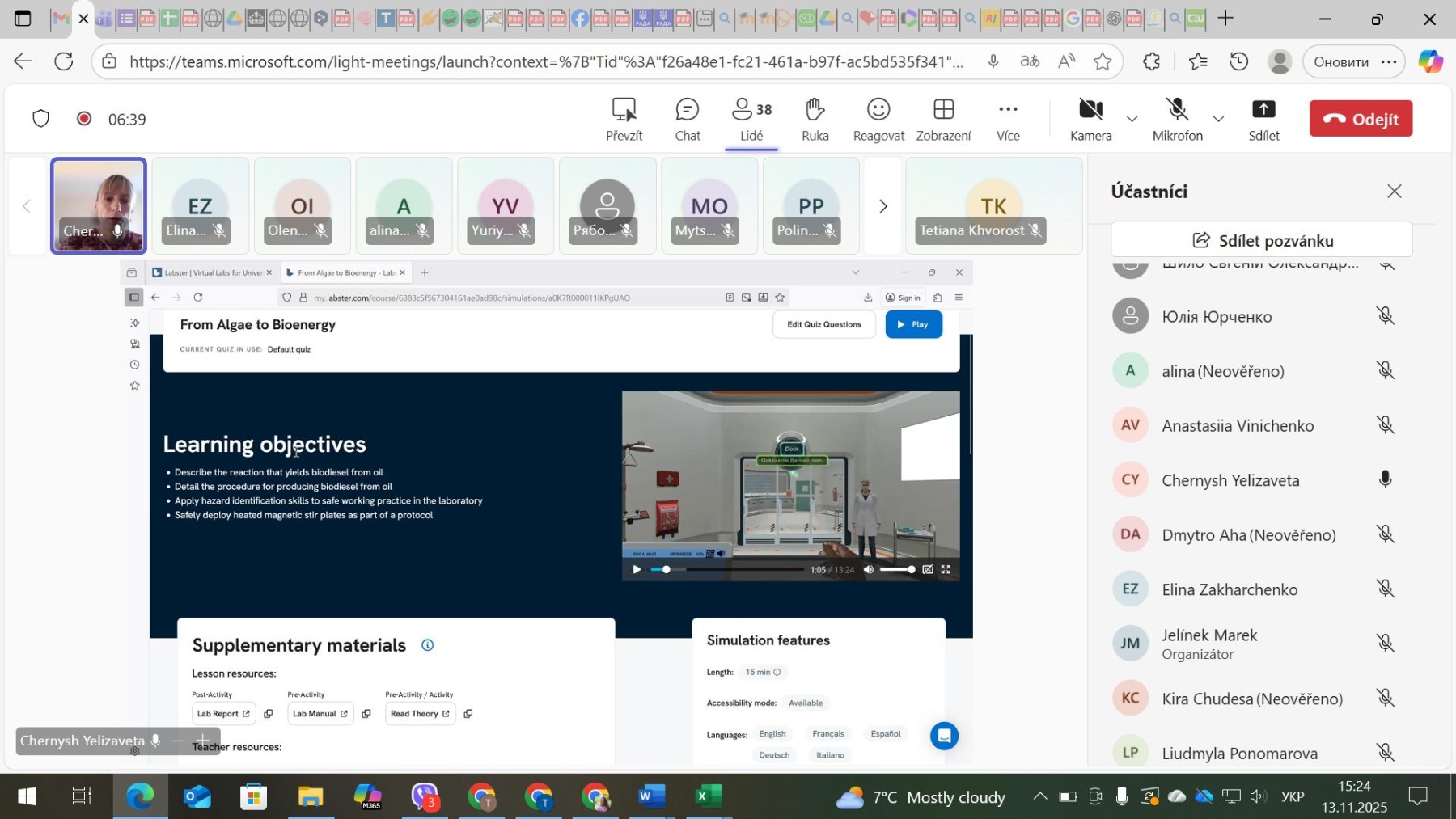The height and width of the screenshot is (819, 1456).
Task: Close the Účastníci panel
Action: click(x=1394, y=192)
